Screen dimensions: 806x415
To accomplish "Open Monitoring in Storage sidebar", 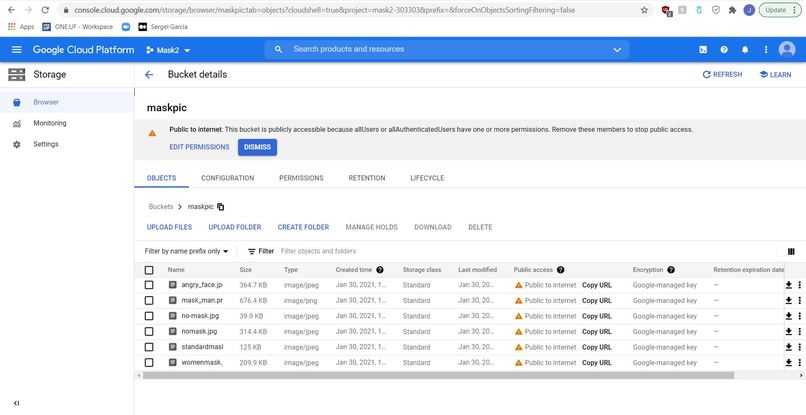I will 67,123.
